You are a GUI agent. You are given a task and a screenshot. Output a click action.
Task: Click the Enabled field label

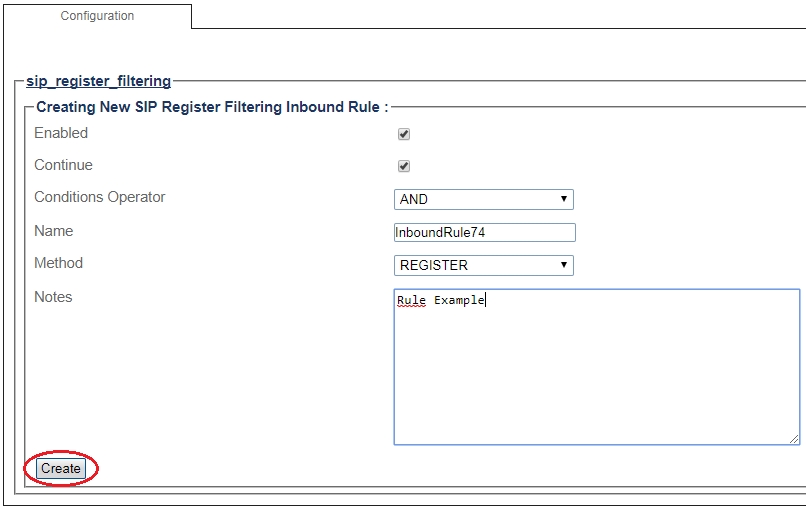coord(61,133)
